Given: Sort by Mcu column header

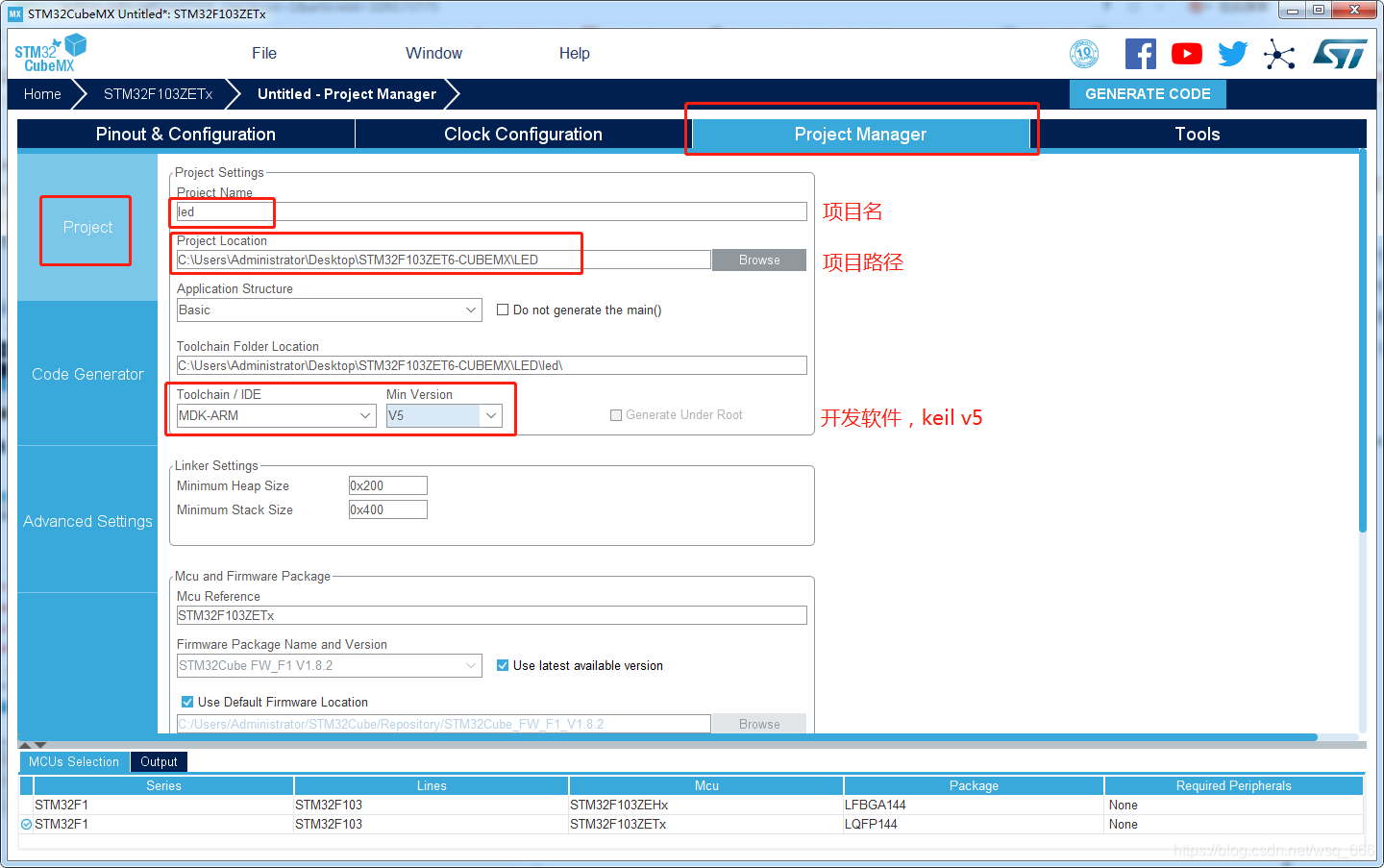Looking at the screenshot, I should coord(706,785).
